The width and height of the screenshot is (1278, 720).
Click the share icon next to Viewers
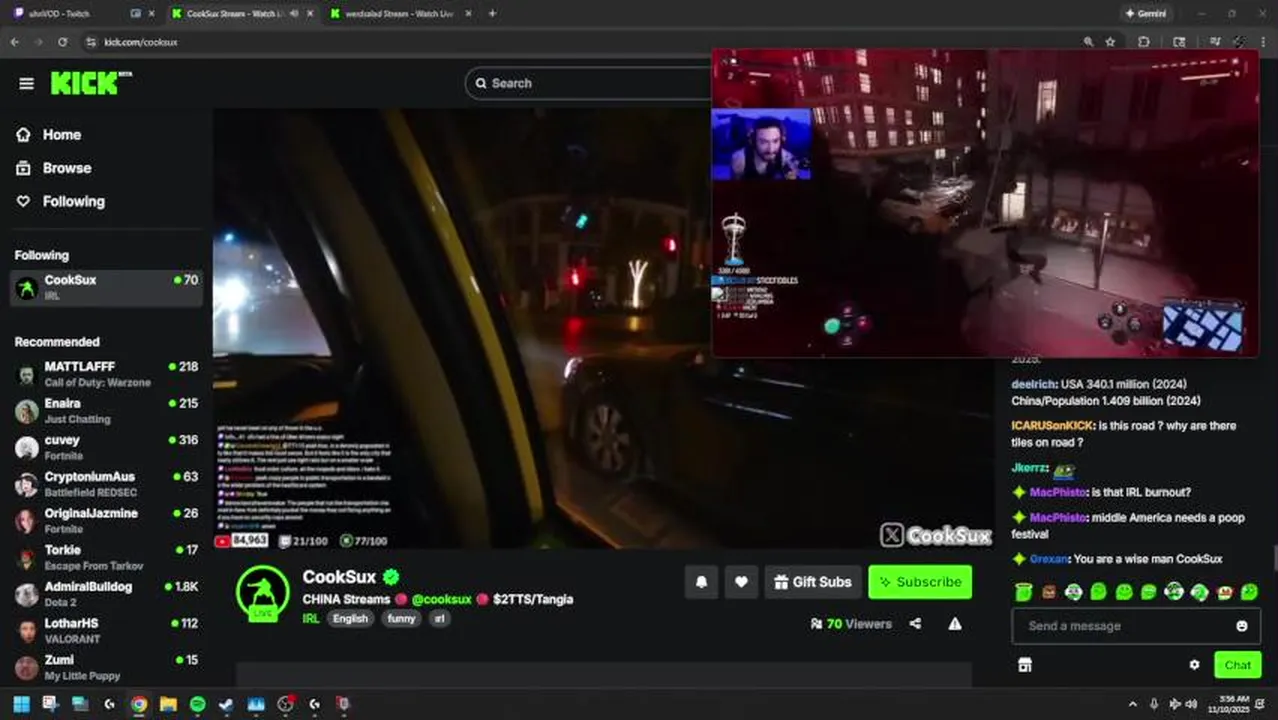[x=915, y=624]
